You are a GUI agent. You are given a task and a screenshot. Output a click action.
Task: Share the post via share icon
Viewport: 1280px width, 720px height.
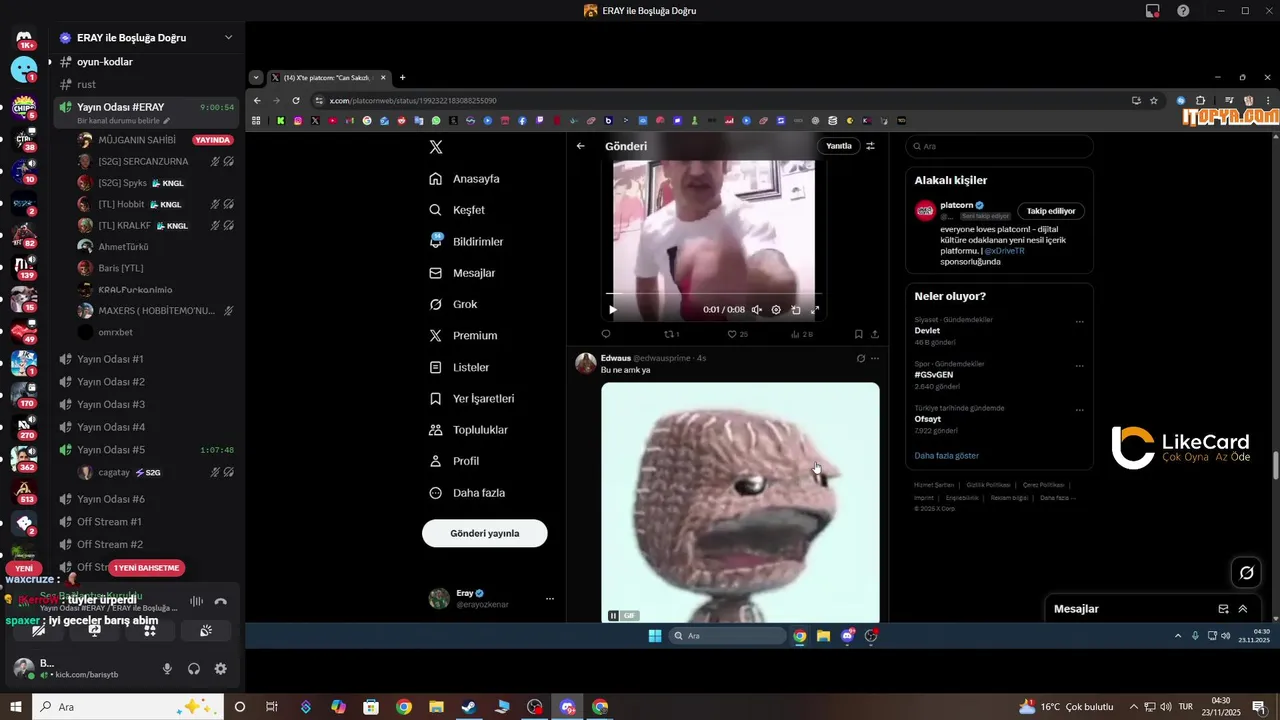[x=875, y=334]
